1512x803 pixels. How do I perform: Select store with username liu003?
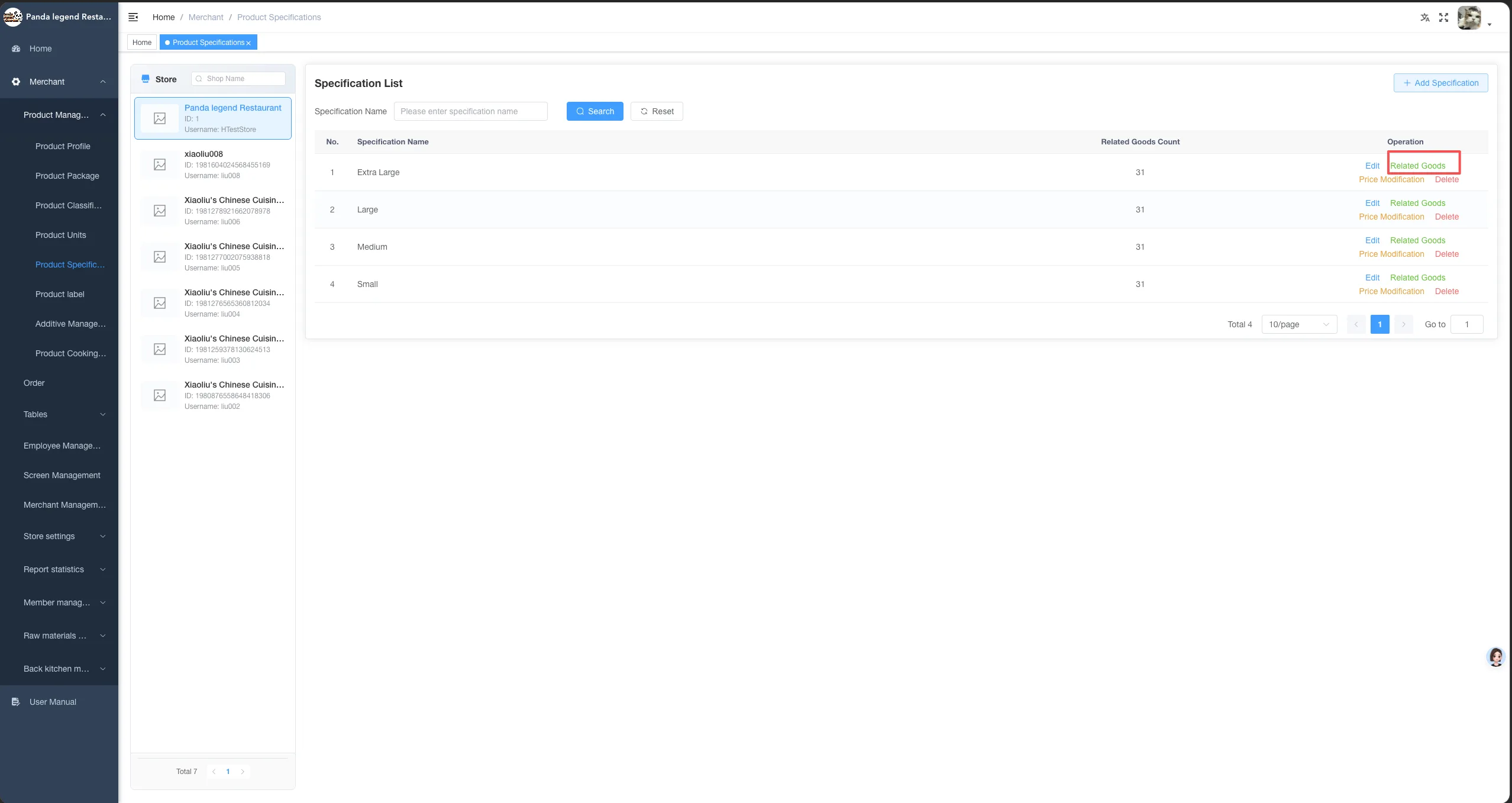coord(213,349)
